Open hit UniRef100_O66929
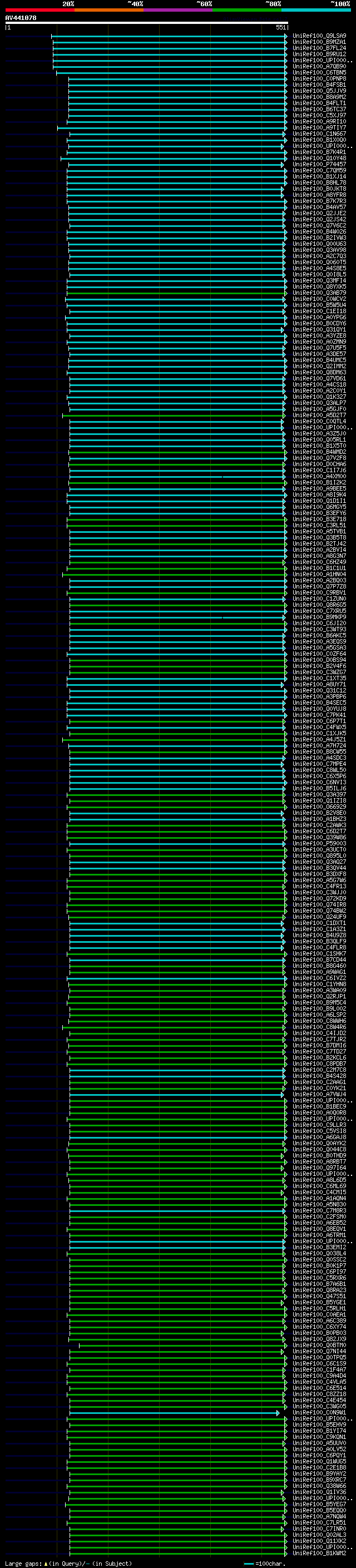The width and height of the screenshot is (356, 1568). click(319, 807)
